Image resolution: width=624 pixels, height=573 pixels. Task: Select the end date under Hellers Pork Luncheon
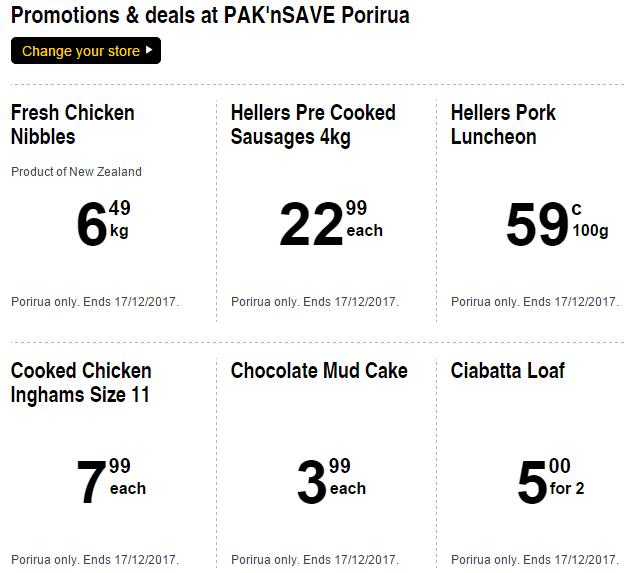pos(535,302)
